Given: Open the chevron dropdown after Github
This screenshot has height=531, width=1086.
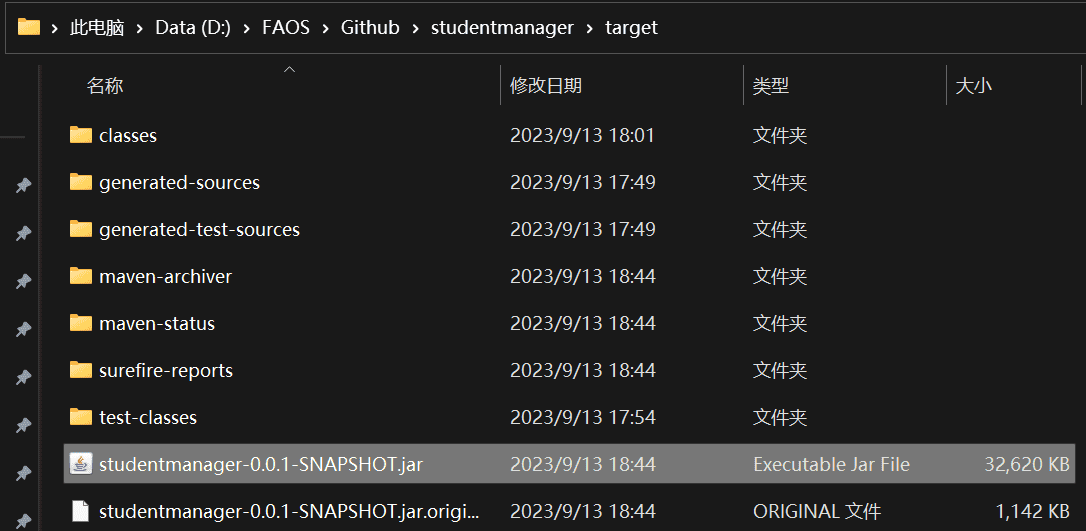Looking at the screenshot, I should coord(416,28).
